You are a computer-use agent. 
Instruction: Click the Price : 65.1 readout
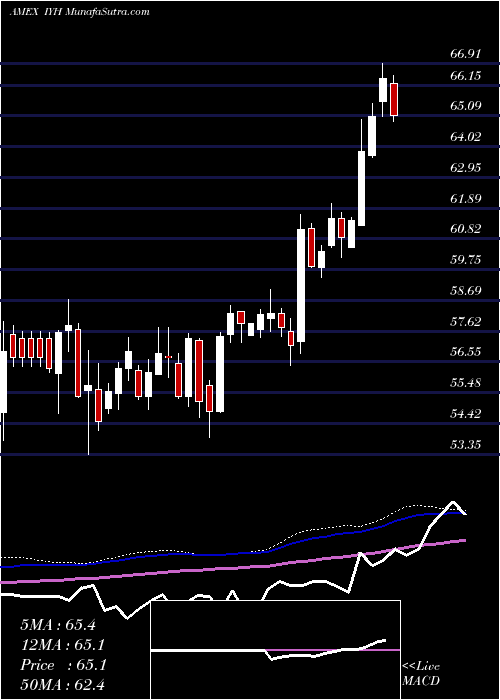click(63, 665)
